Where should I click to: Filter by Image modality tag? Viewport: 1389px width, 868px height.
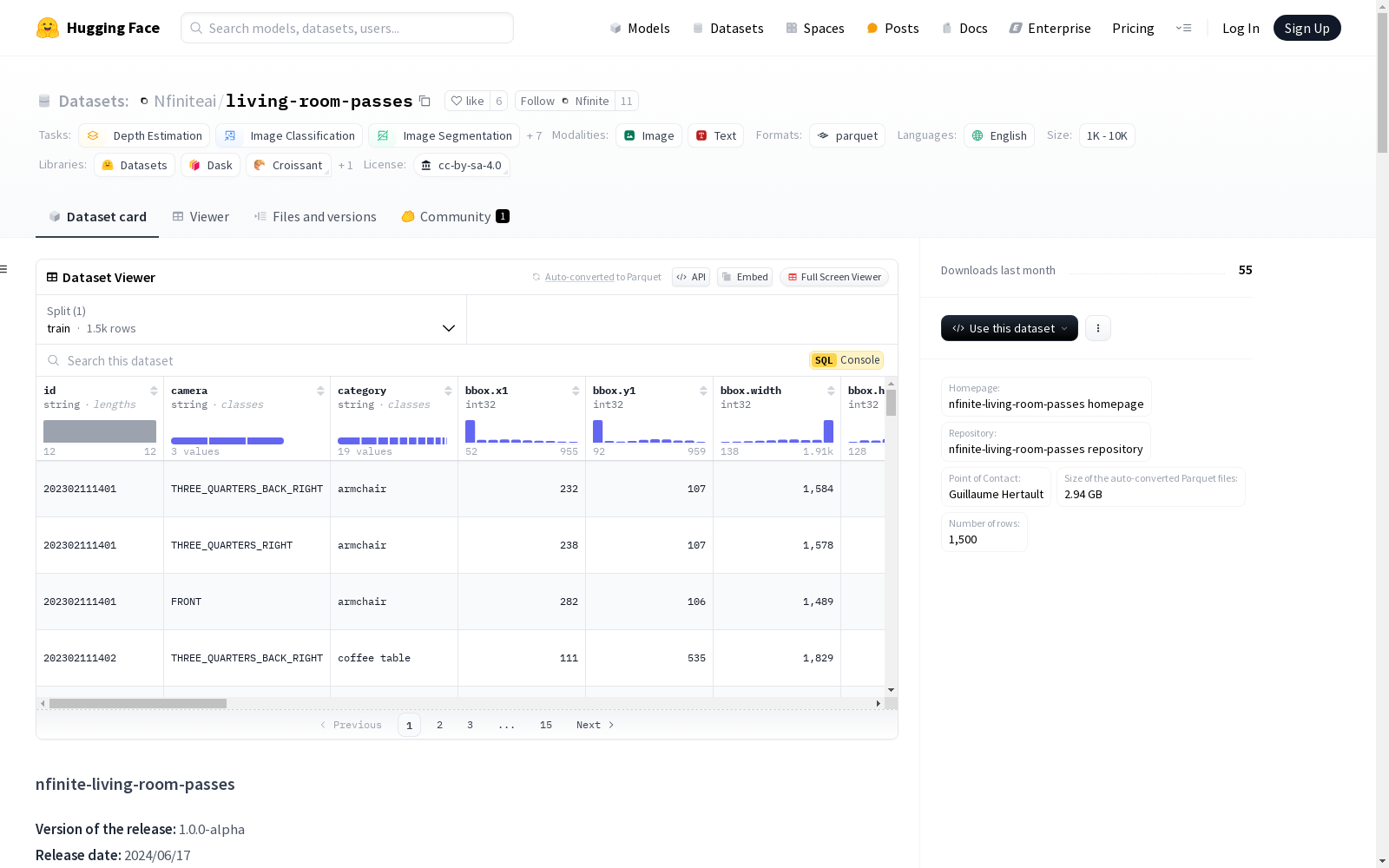click(x=648, y=135)
